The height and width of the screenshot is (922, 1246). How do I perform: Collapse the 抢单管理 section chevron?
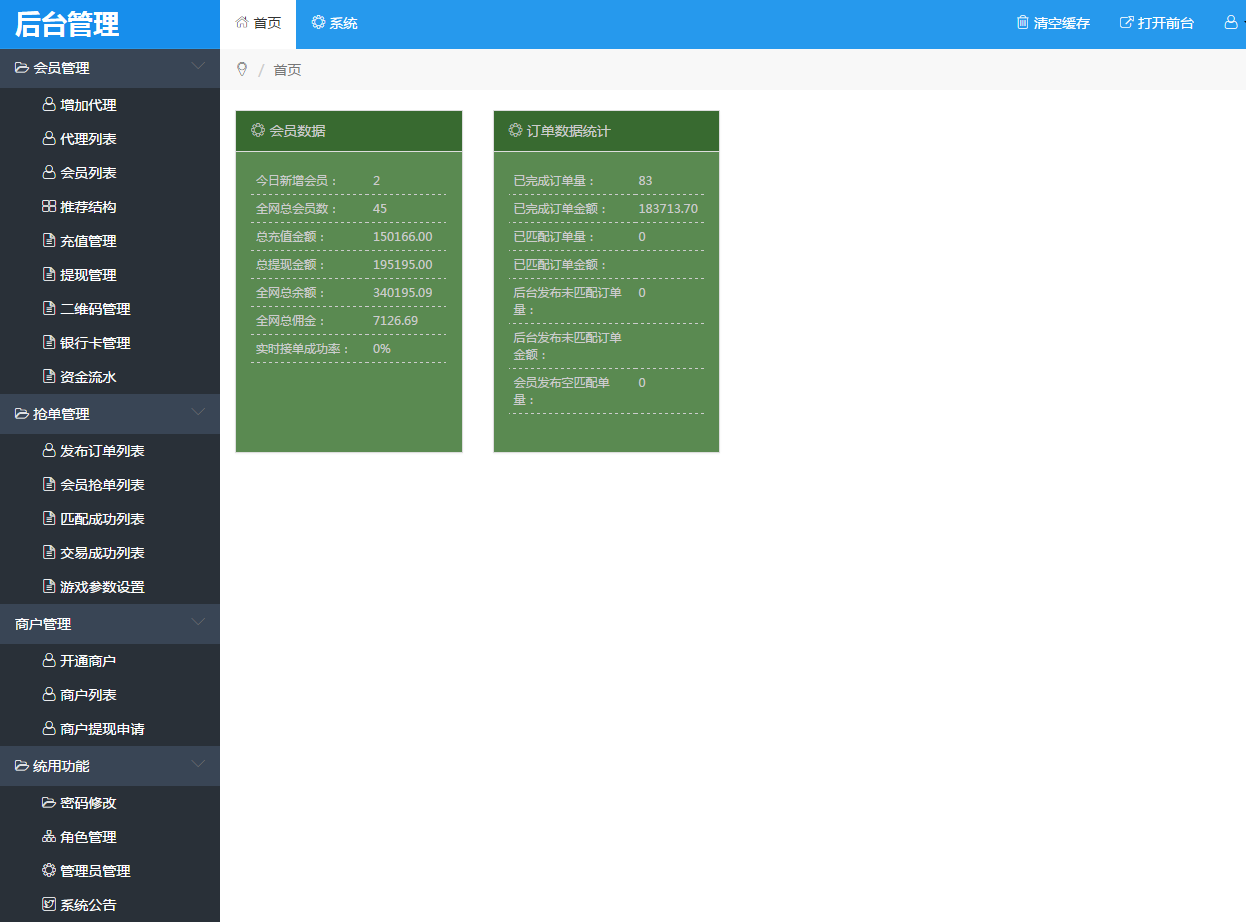coord(198,413)
